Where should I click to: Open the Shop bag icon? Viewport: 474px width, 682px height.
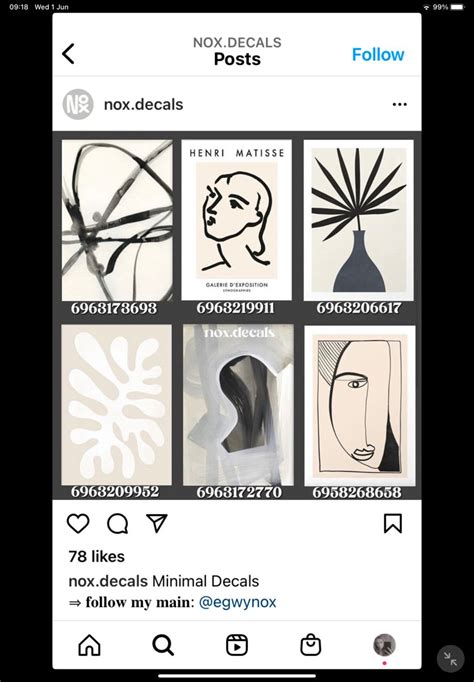pos(311,645)
